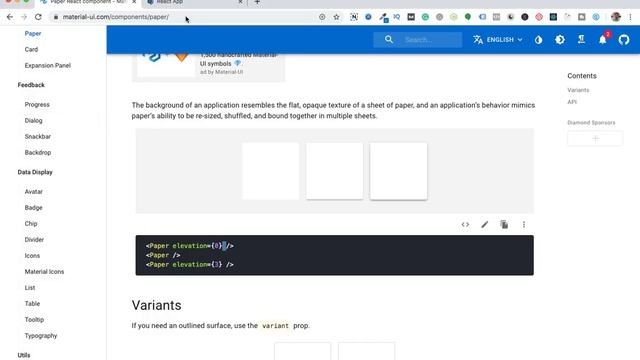Open the Backdrop sidebar item
Screen dimensions: 640x360
click(x=38, y=152)
